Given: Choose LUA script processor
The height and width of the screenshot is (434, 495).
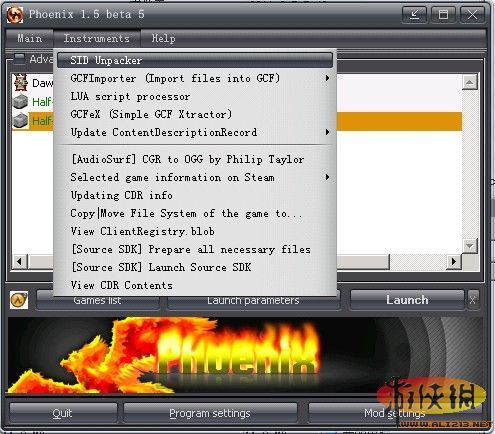Looking at the screenshot, I should pyautogui.click(x=195, y=96).
